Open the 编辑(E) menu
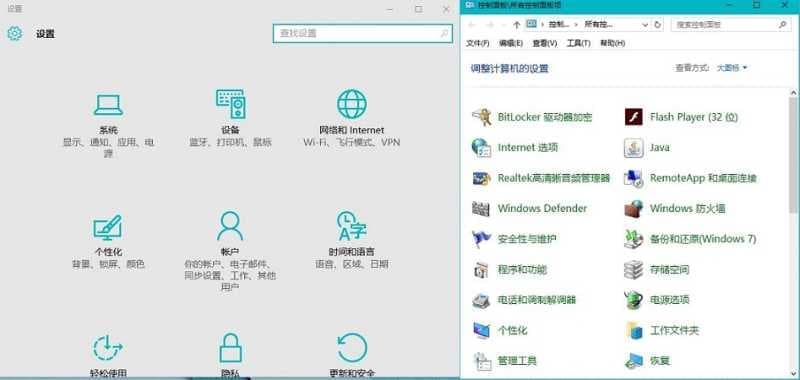The width and height of the screenshot is (800, 380). [511, 43]
